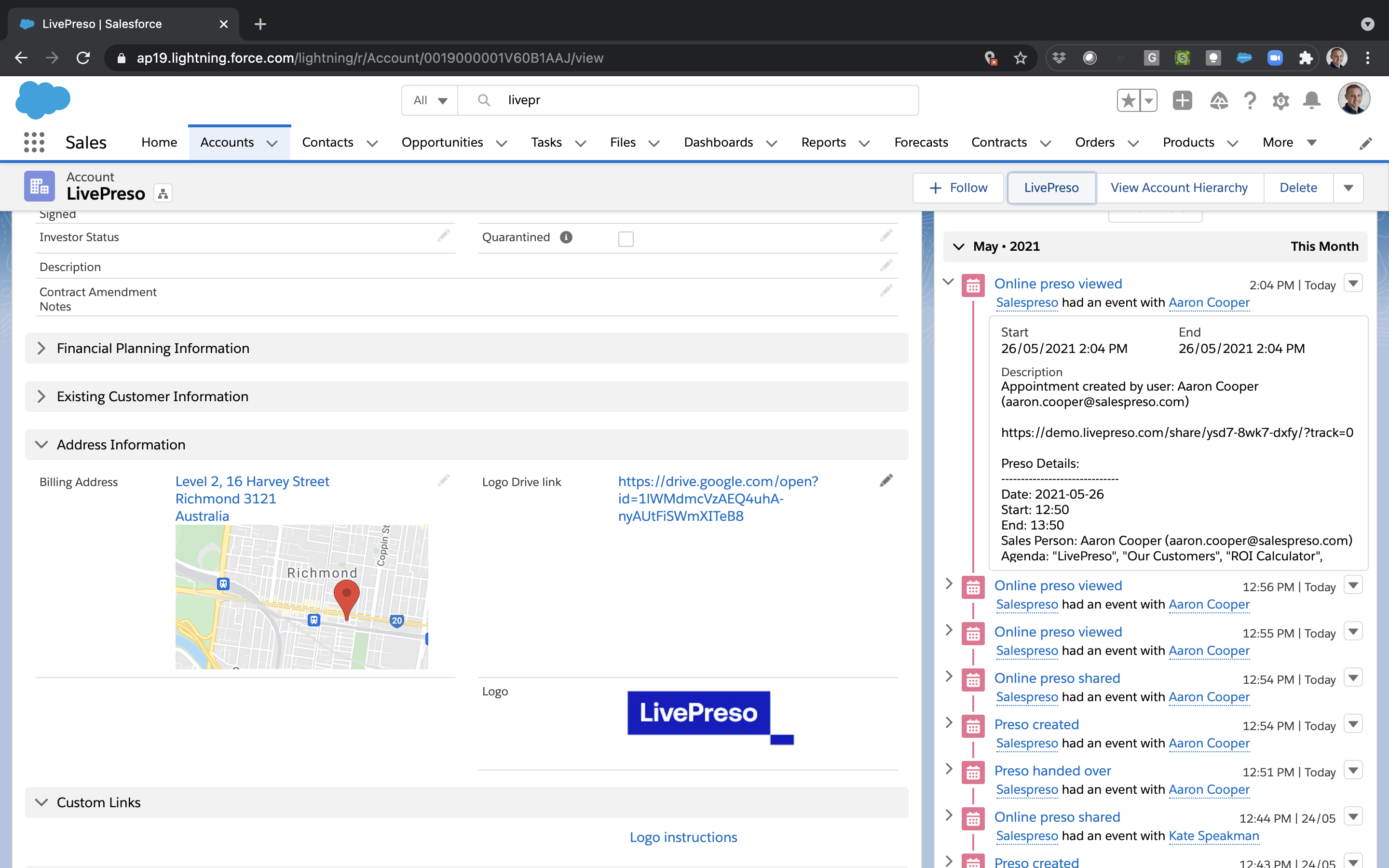
Task: Show Quarantined field info tooltip icon
Action: (x=566, y=237)
